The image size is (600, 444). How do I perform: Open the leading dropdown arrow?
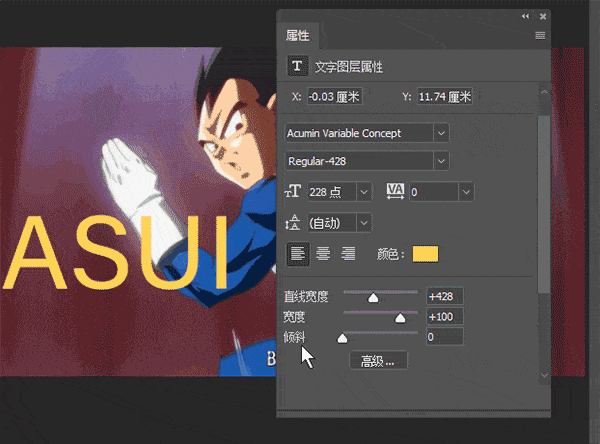click(x=364, y=223)
